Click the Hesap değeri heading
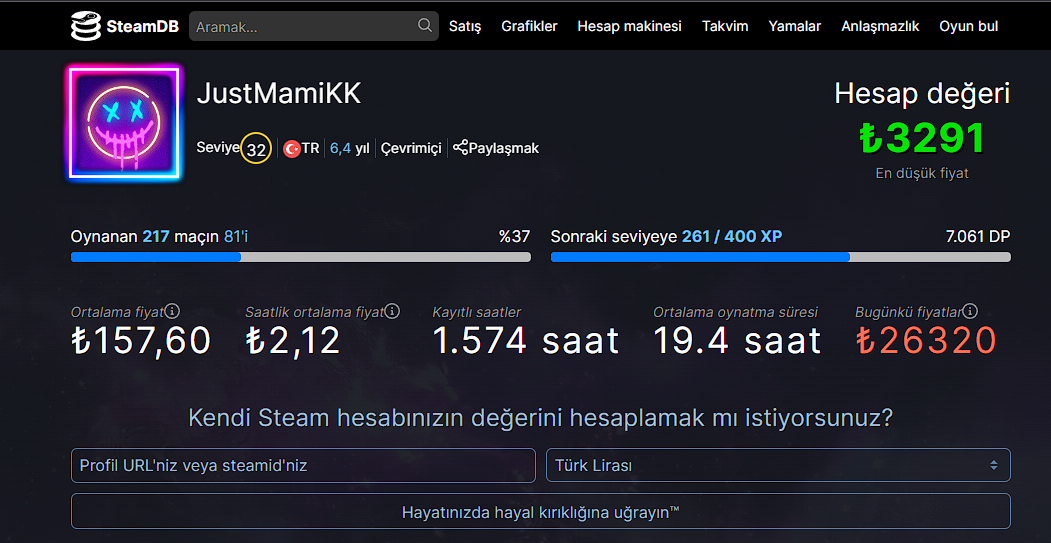Image resolution: width=1051 pixels, height=543 pixels. click(x=922, y=95)
